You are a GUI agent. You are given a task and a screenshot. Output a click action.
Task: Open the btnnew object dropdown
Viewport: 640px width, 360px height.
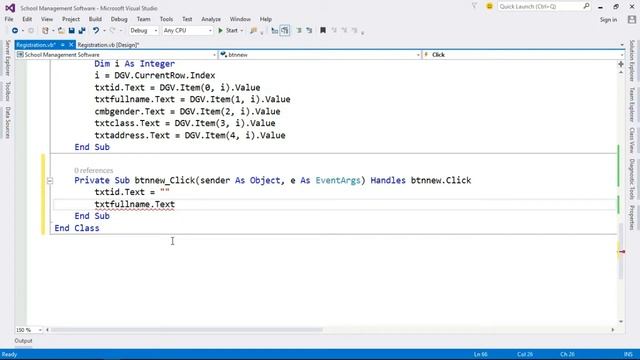click(x=320, y=55)
